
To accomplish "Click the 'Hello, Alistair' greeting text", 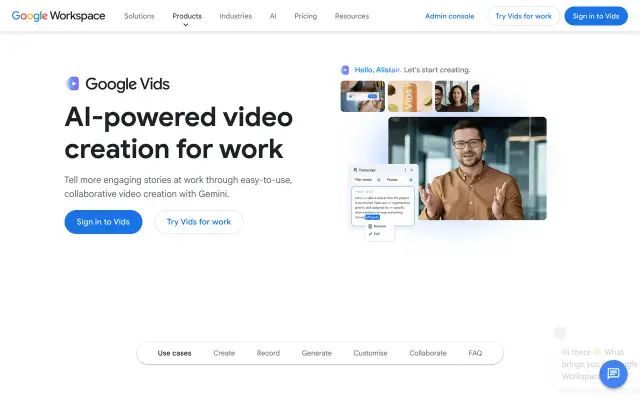I will click(378, 70).
